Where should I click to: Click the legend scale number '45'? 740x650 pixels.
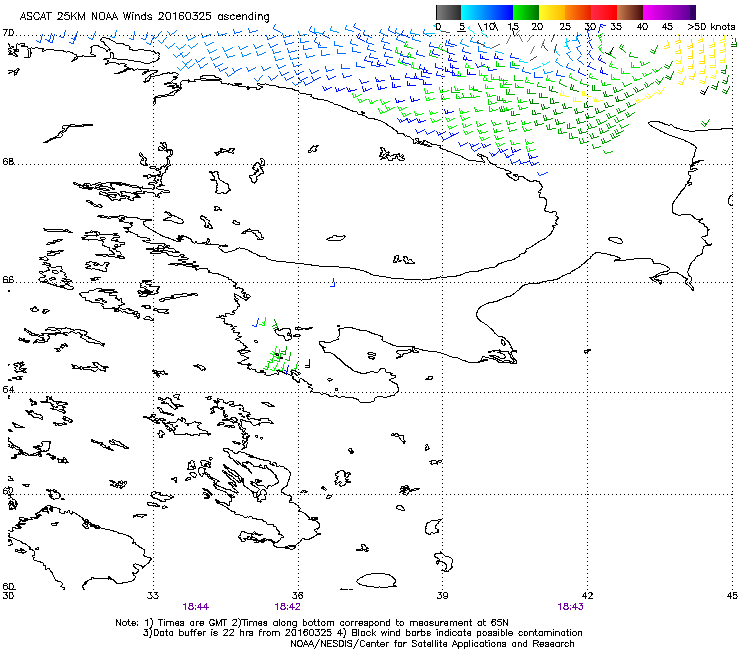tap(667, 26)
